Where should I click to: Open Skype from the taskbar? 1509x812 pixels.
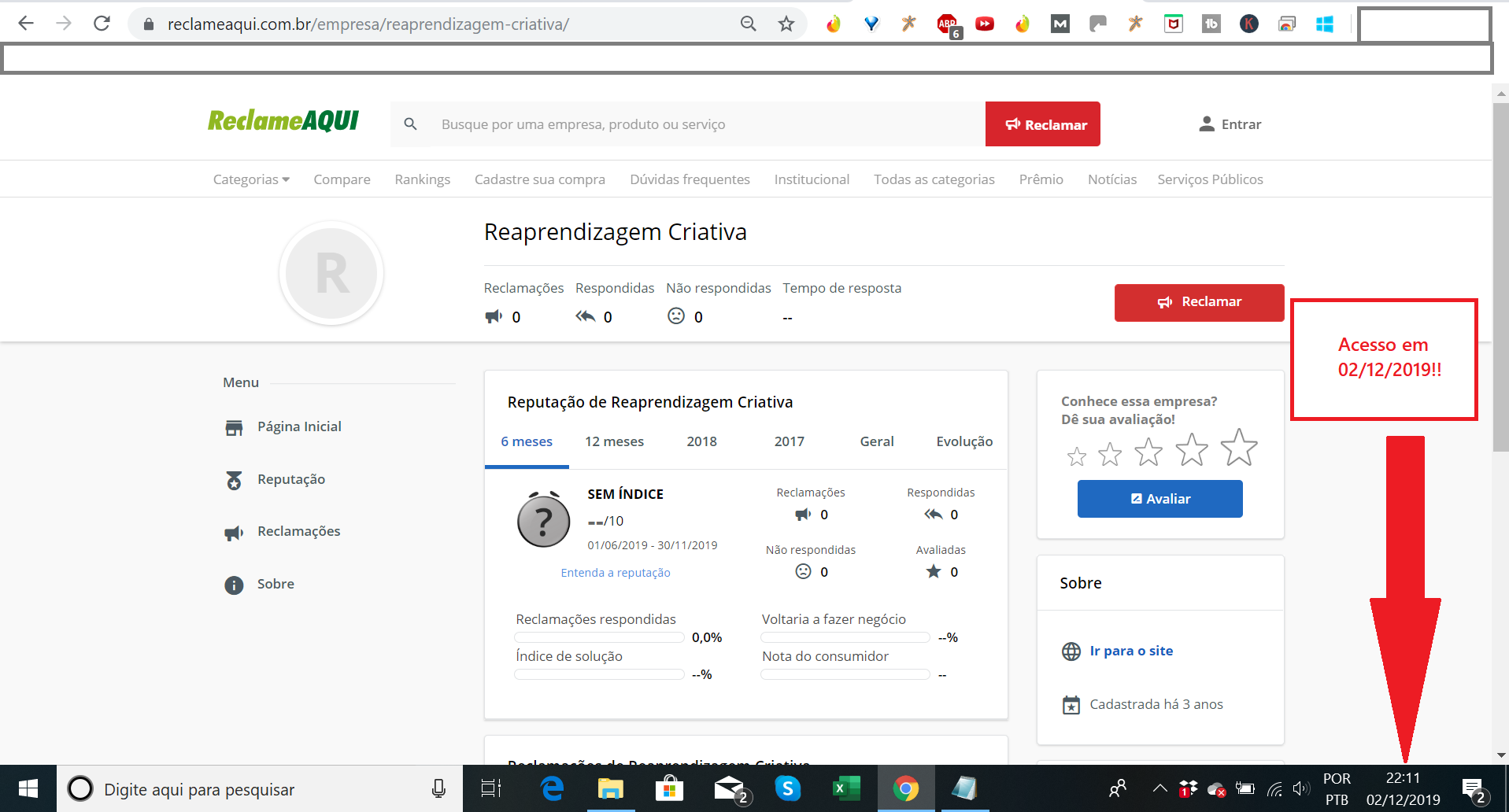pos(787,788)
